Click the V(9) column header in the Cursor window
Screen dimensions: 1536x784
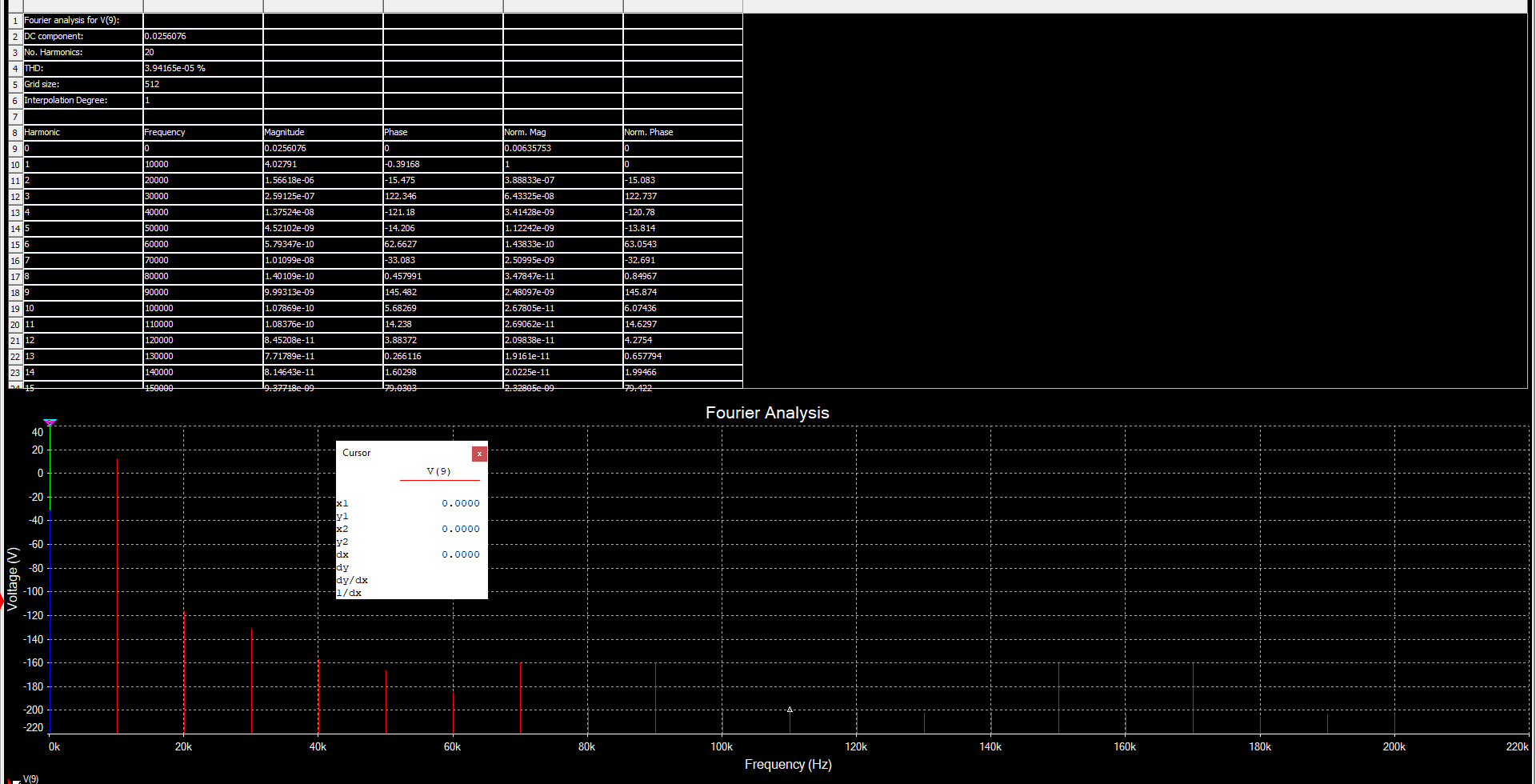pos(439,471)
